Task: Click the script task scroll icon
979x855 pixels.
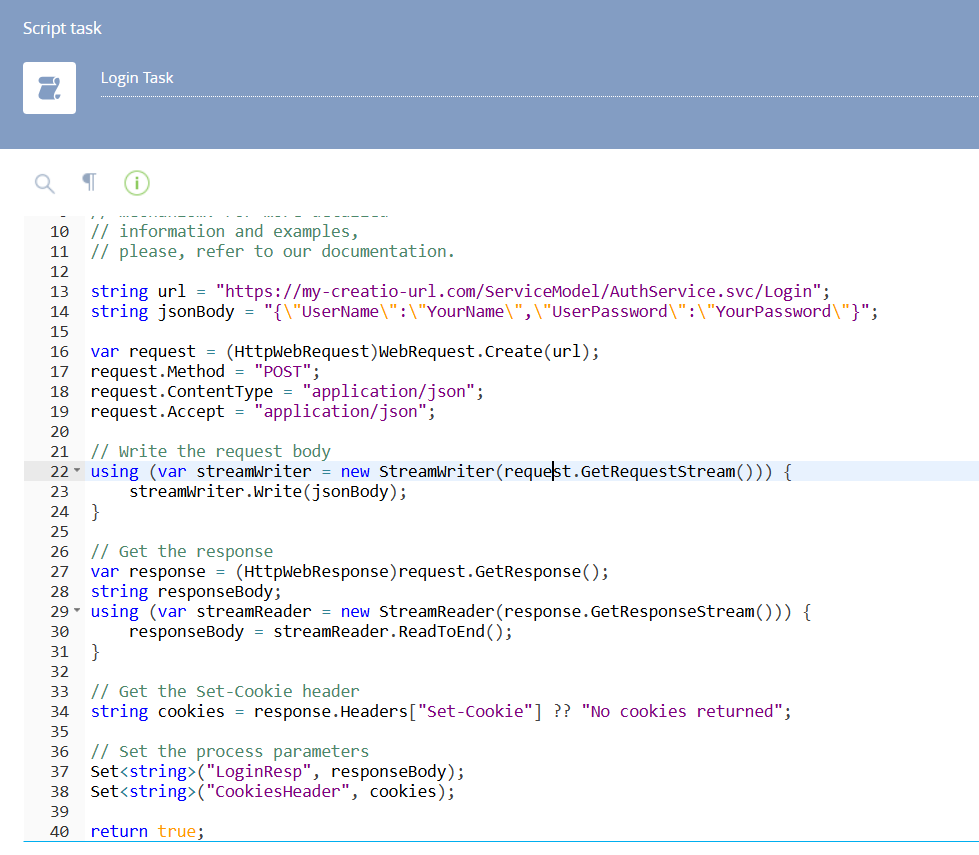Action: pos(49,88)
